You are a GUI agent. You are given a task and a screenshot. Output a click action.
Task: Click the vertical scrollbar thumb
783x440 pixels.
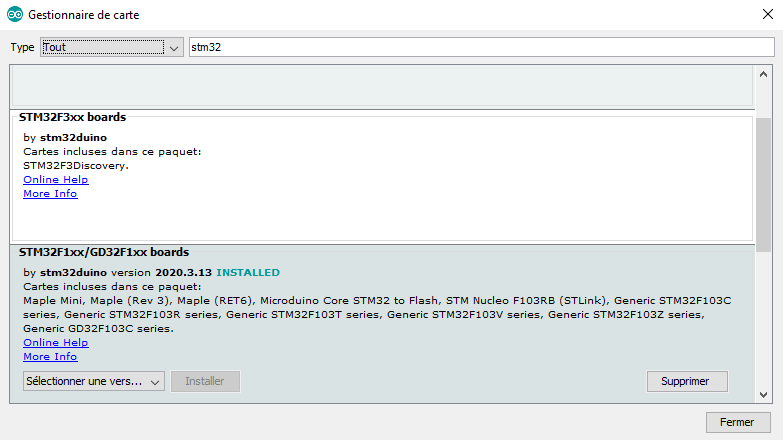coord(763,185)
